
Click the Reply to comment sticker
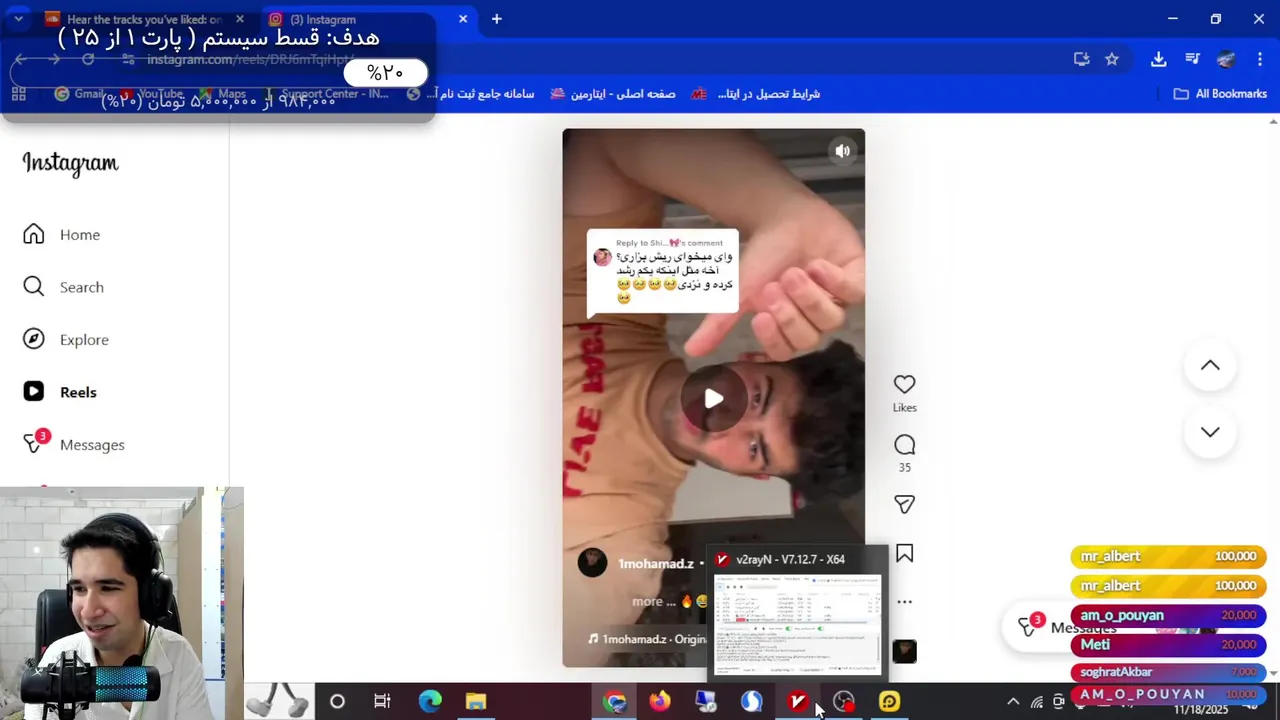tap(662, 272)
